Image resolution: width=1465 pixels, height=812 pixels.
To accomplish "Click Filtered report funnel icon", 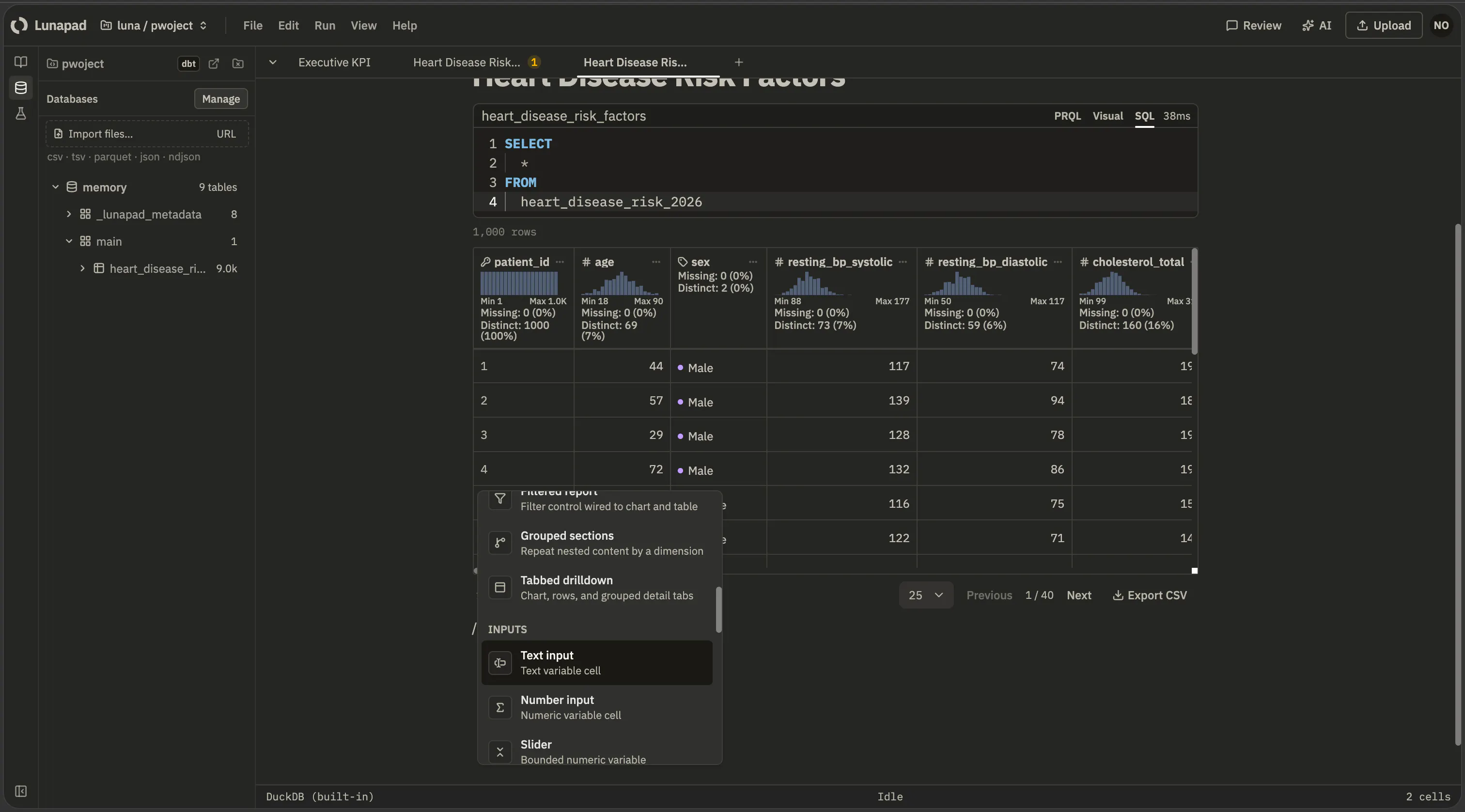I will [499, 499].
